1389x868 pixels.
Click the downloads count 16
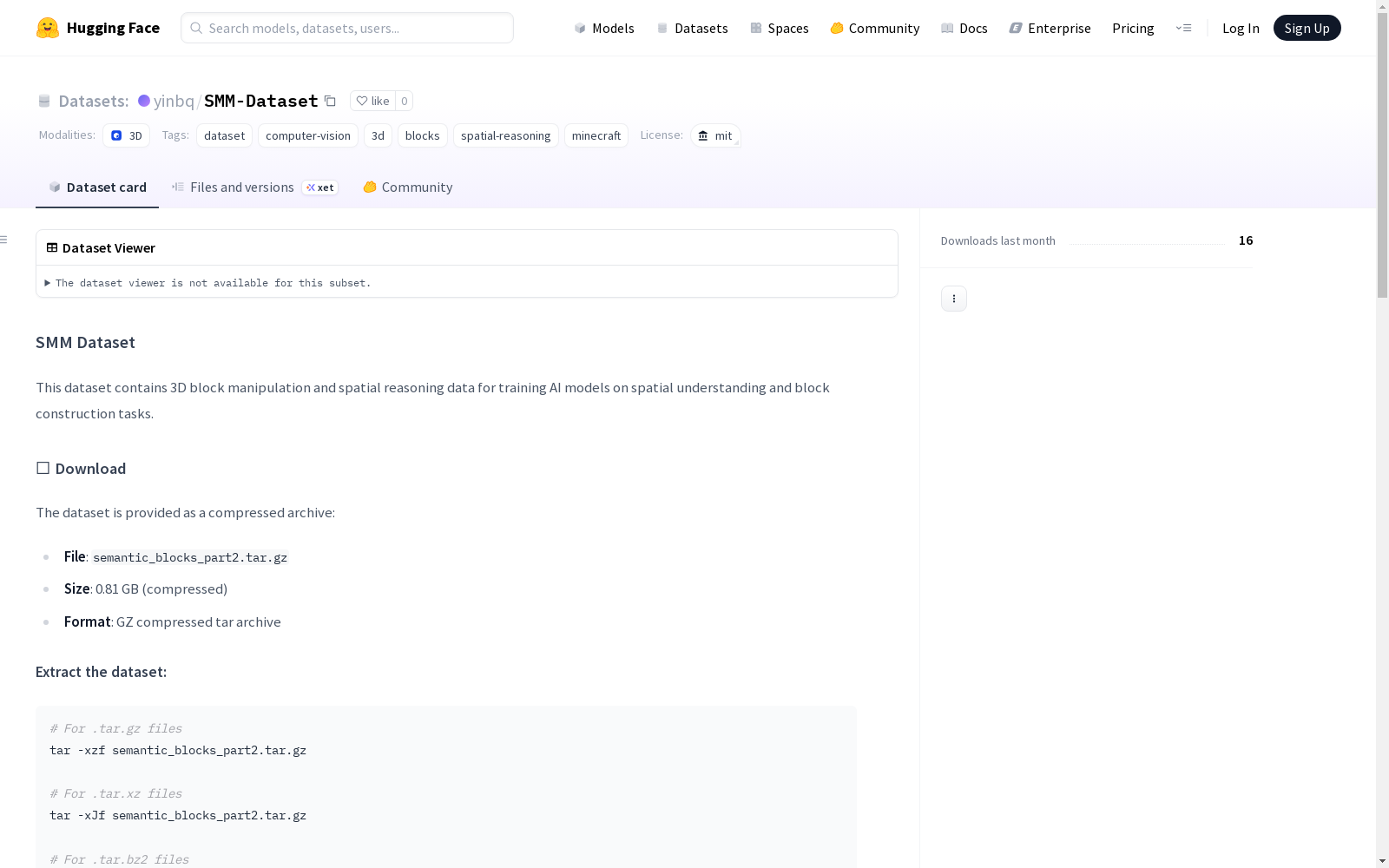coord(1246,240)
